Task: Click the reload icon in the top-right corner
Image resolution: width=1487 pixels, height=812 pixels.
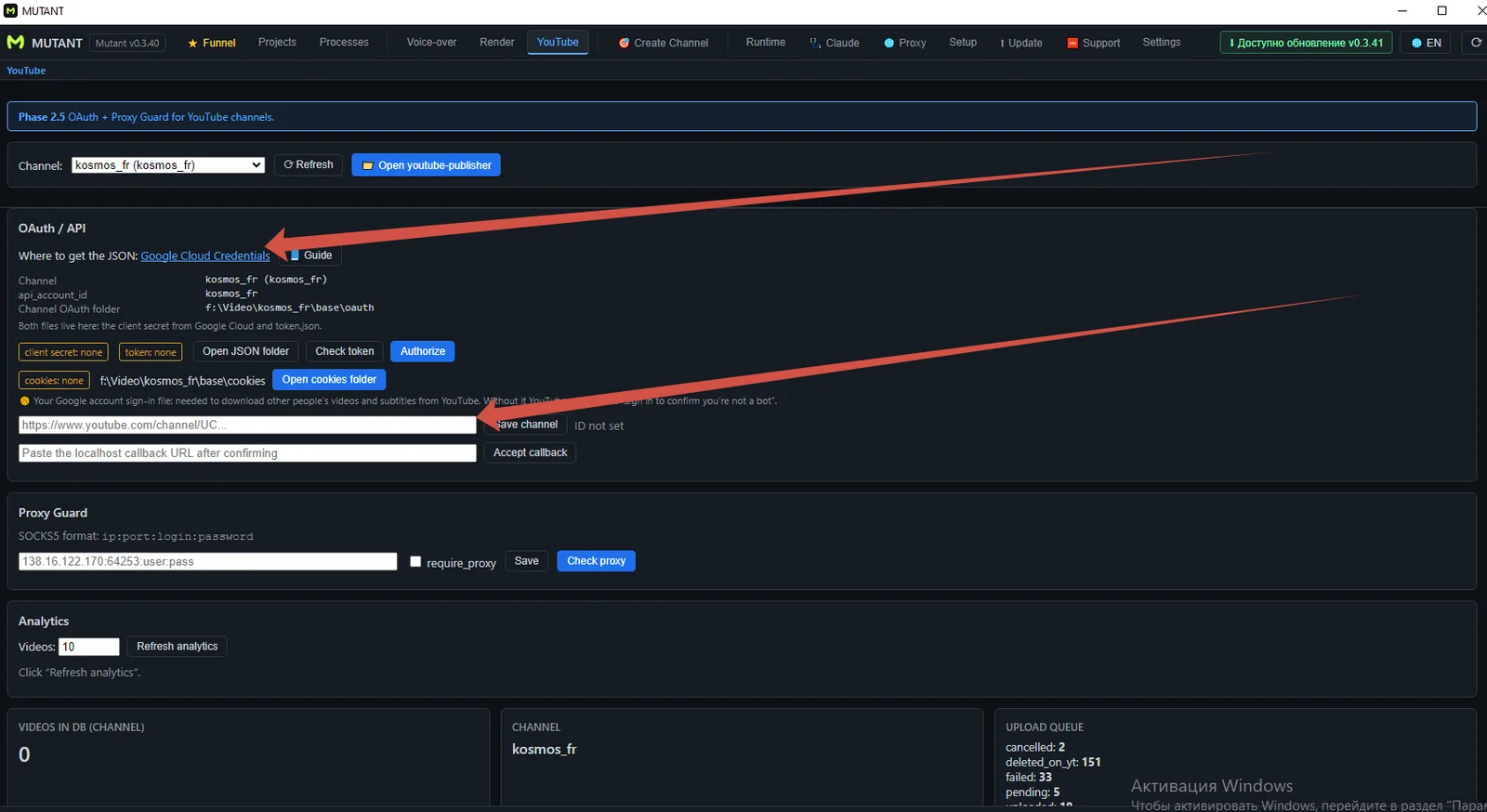Action: click(1476, 43)
